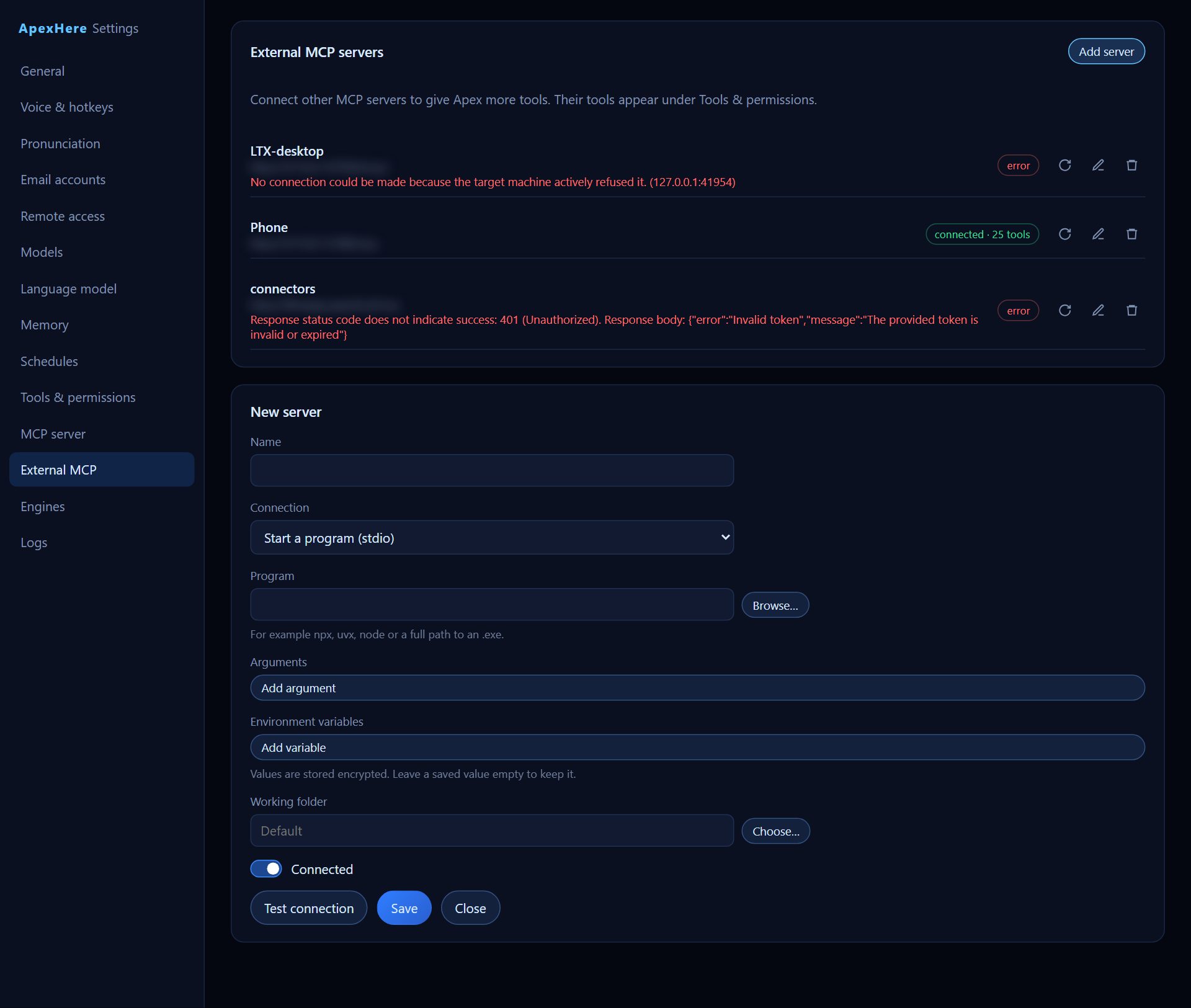Delete the connectors server
This screenshot has height=1008, width=1191.
point(1131,310)
